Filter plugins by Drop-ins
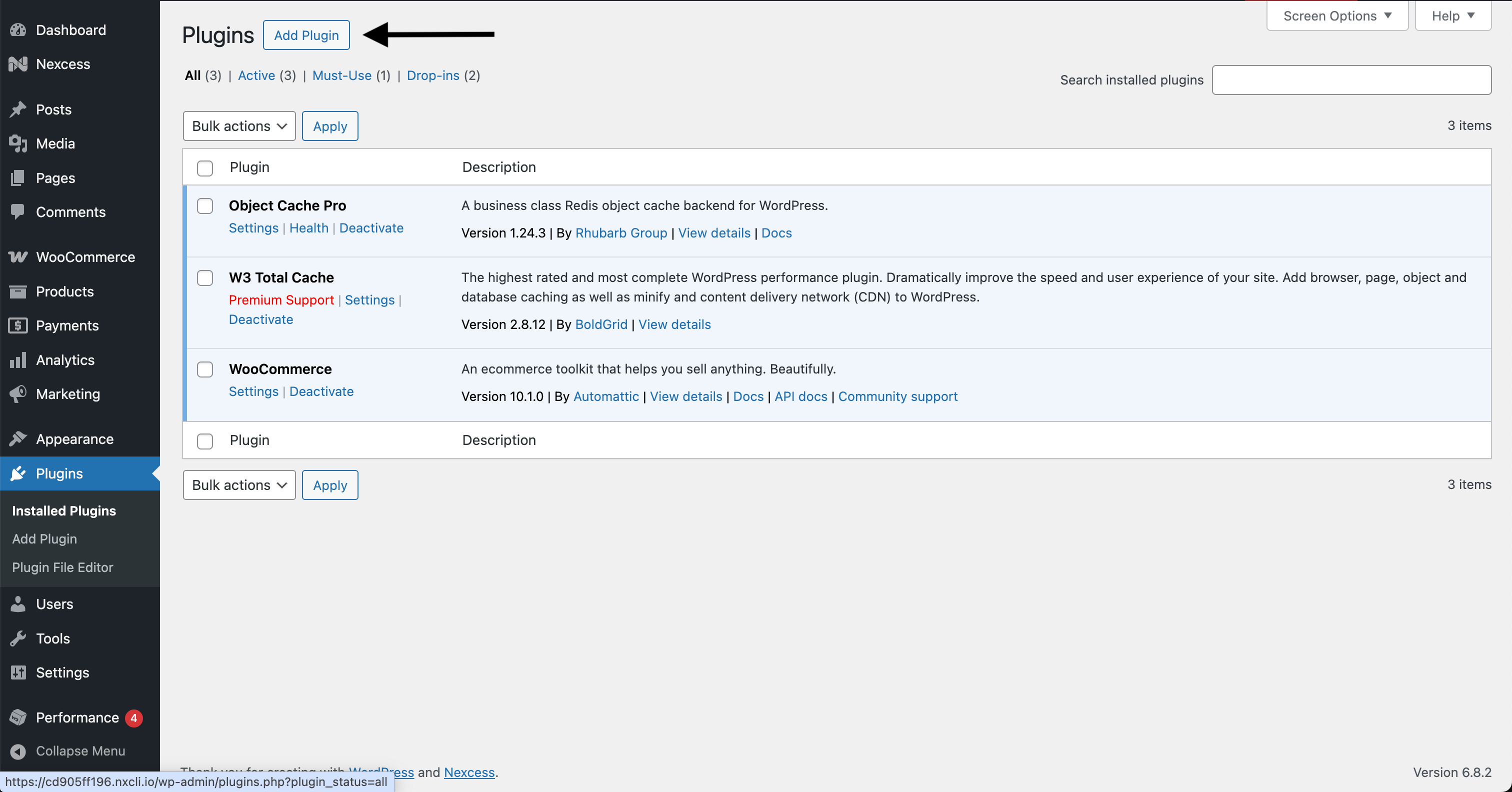This screenshot has height=792, width=1512. [432, 75]
